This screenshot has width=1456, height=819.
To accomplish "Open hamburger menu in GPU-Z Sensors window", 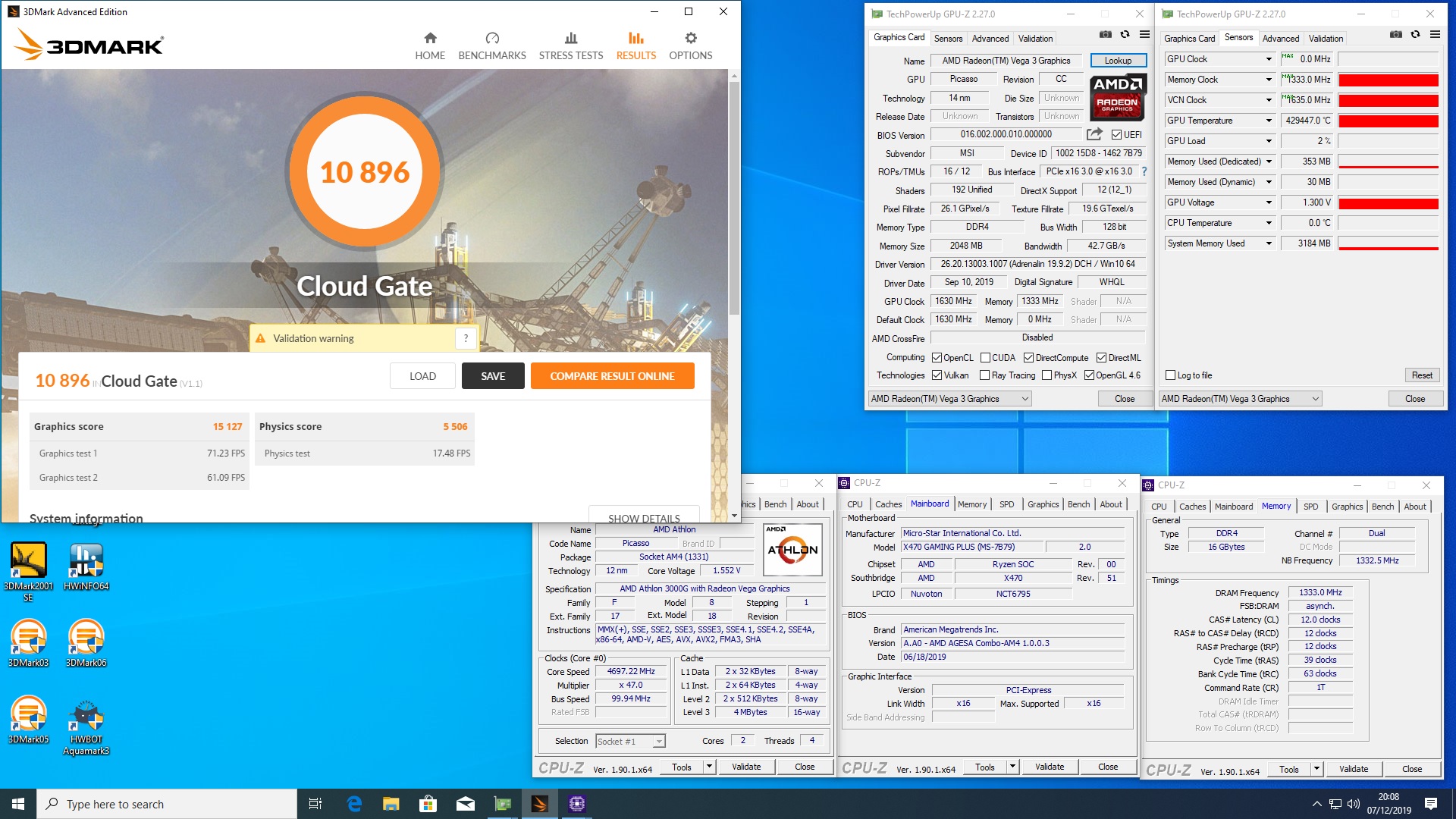I will coord(1435,35).
